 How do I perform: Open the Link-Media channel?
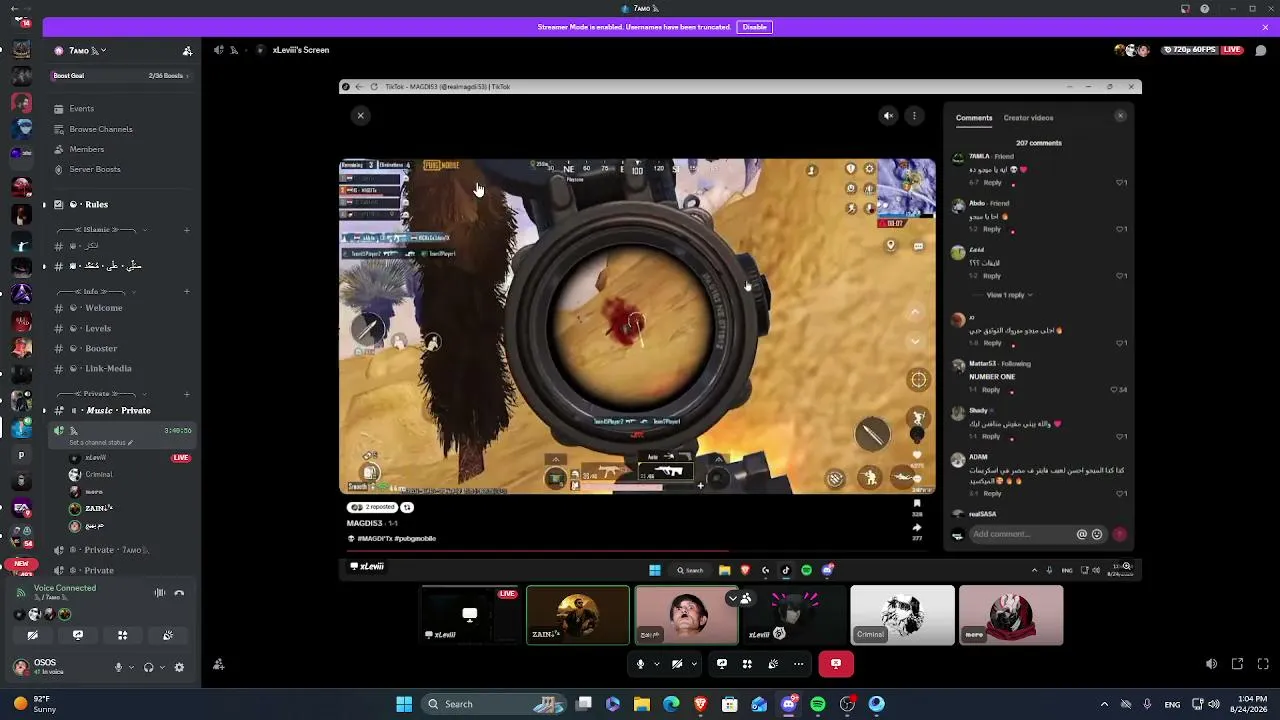click(x=121, y=368)
